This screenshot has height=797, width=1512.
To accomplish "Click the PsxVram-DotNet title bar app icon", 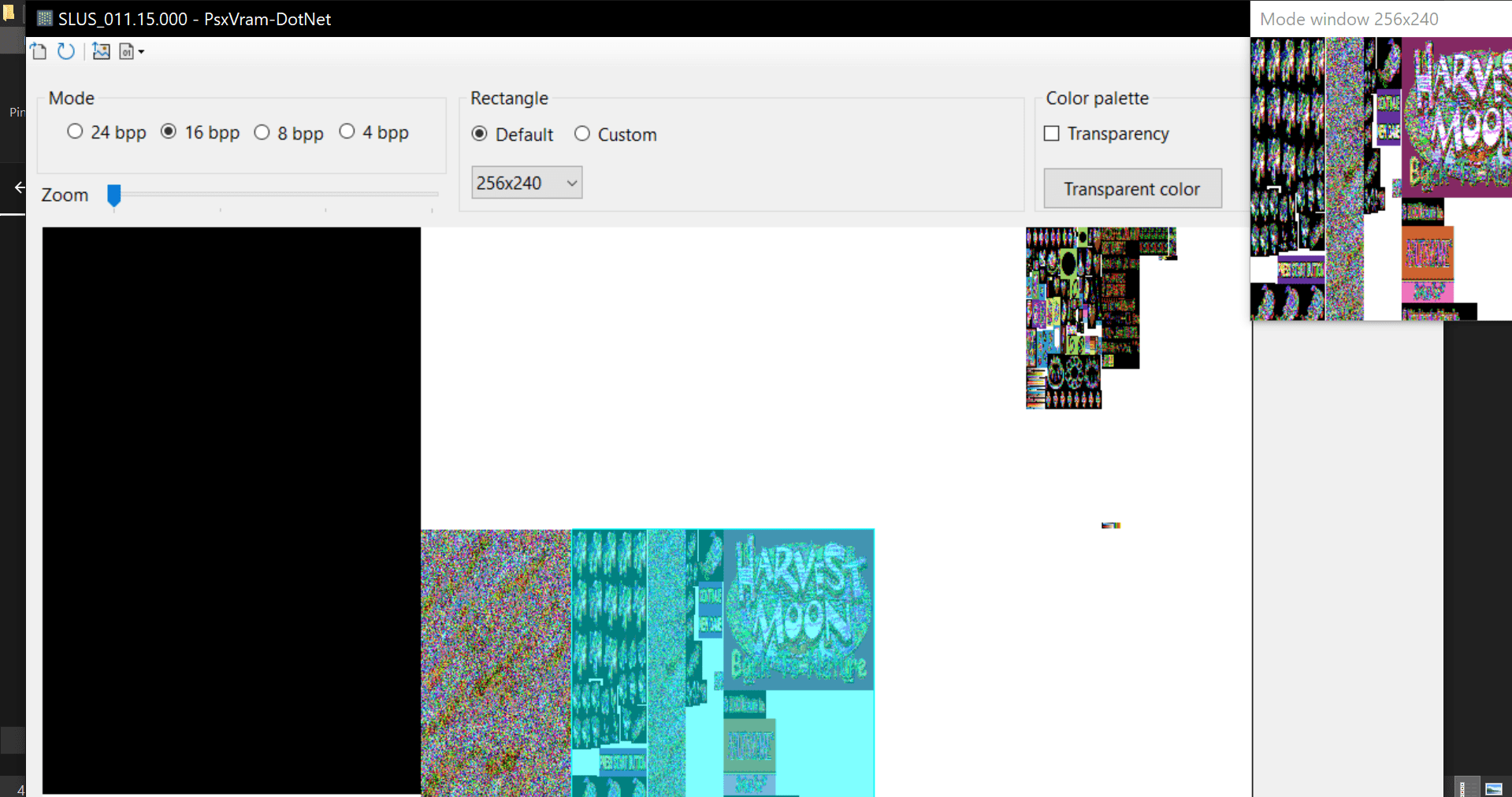I will (45, 19).
